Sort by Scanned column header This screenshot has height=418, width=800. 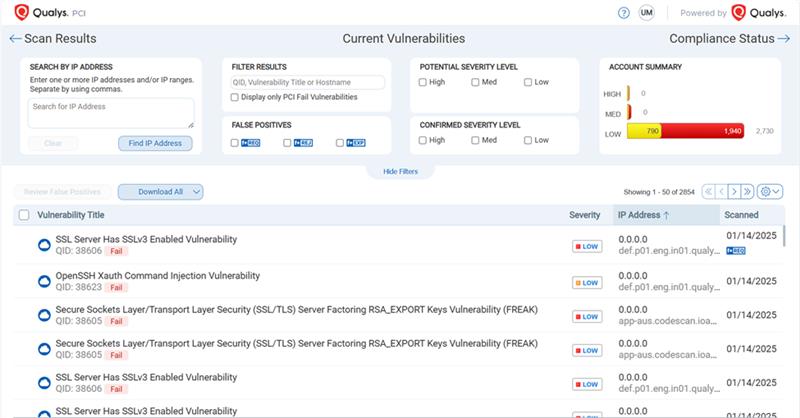coord(741,215)
